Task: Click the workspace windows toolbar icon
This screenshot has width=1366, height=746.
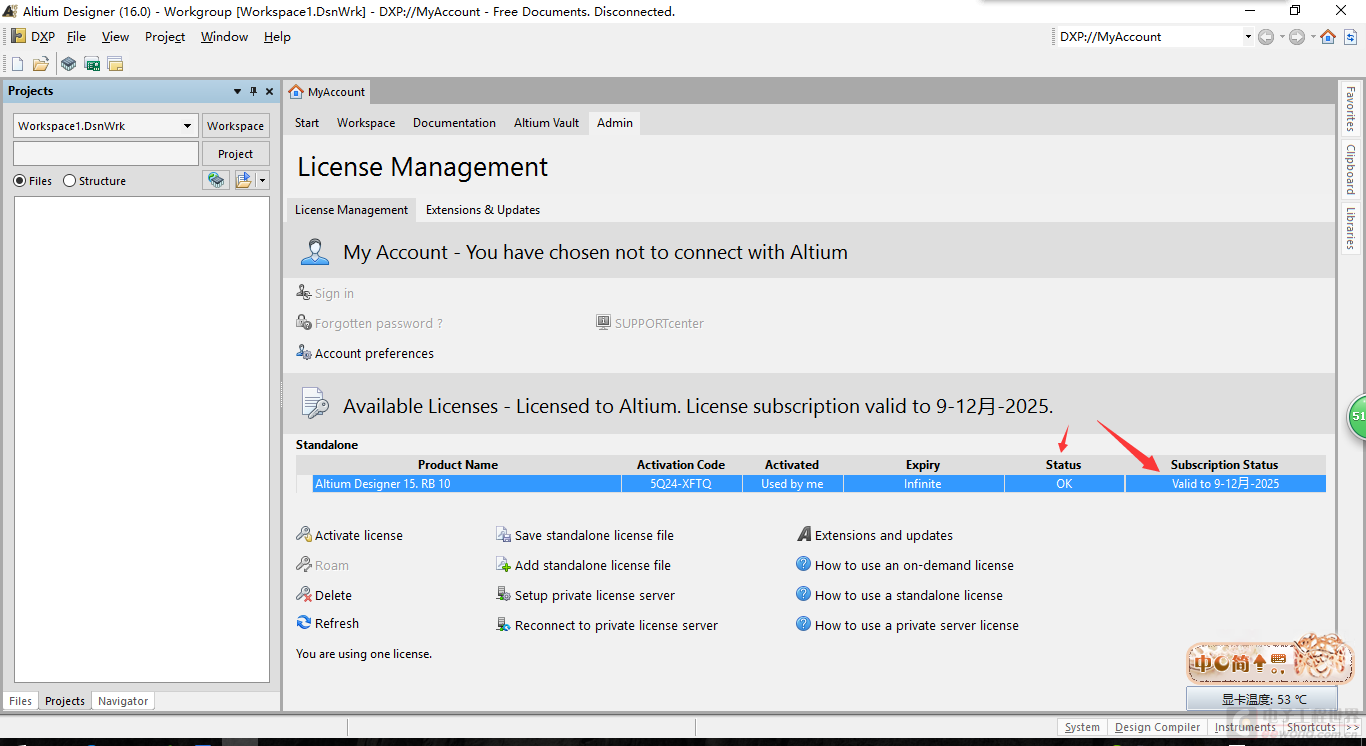Action: tap(115, 64)
